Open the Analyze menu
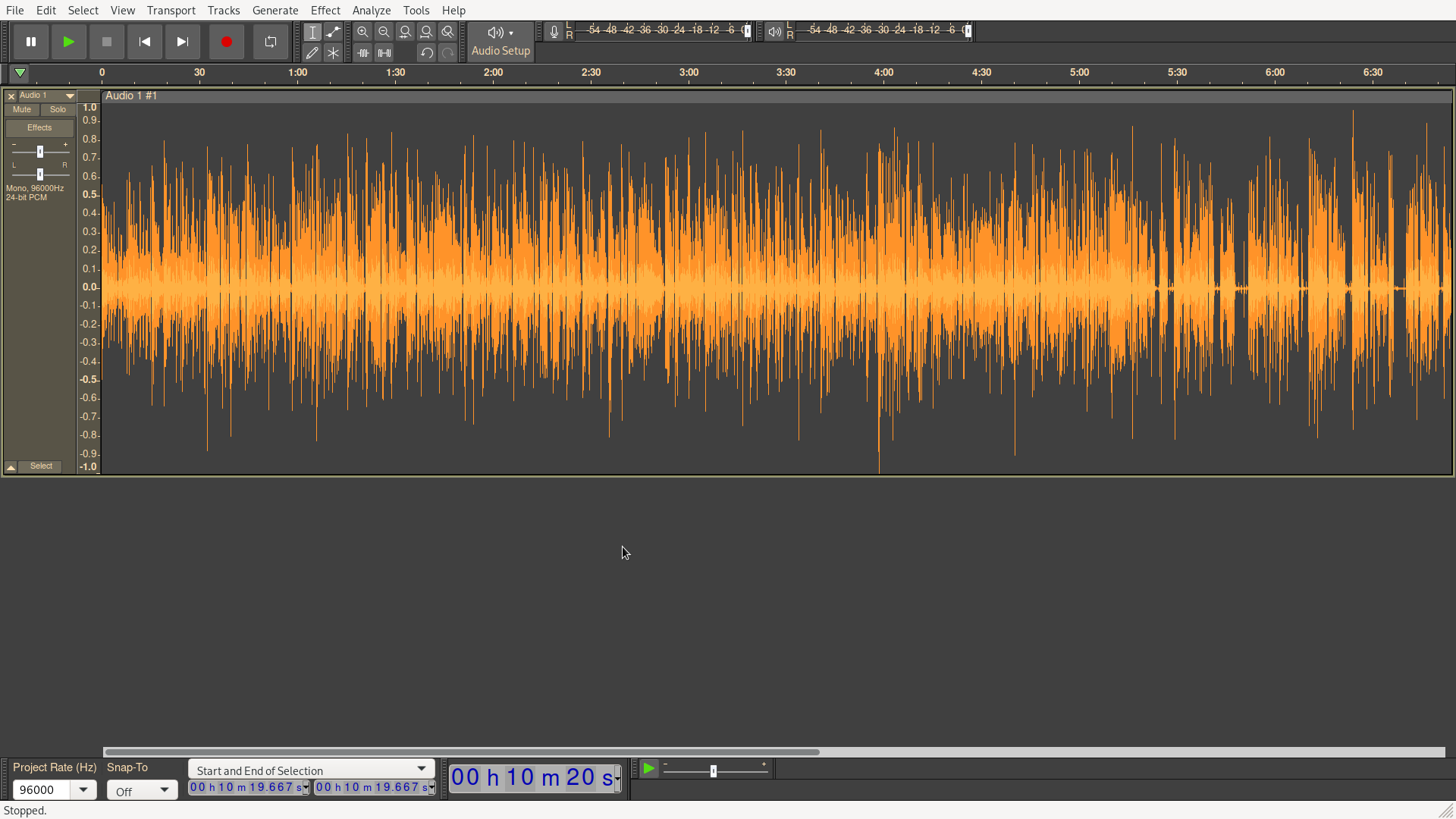Image resolution: width=1456 pixels, height=819 pixels. pyautogui.click(x=371, y=10)
